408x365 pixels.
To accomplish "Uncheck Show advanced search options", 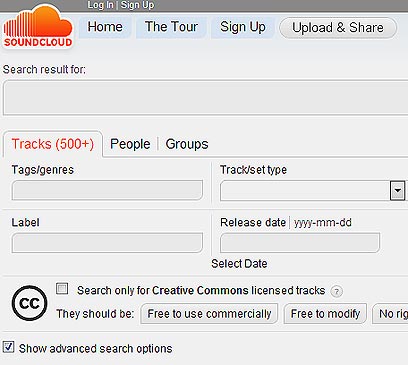I will (x=9, y=347).
